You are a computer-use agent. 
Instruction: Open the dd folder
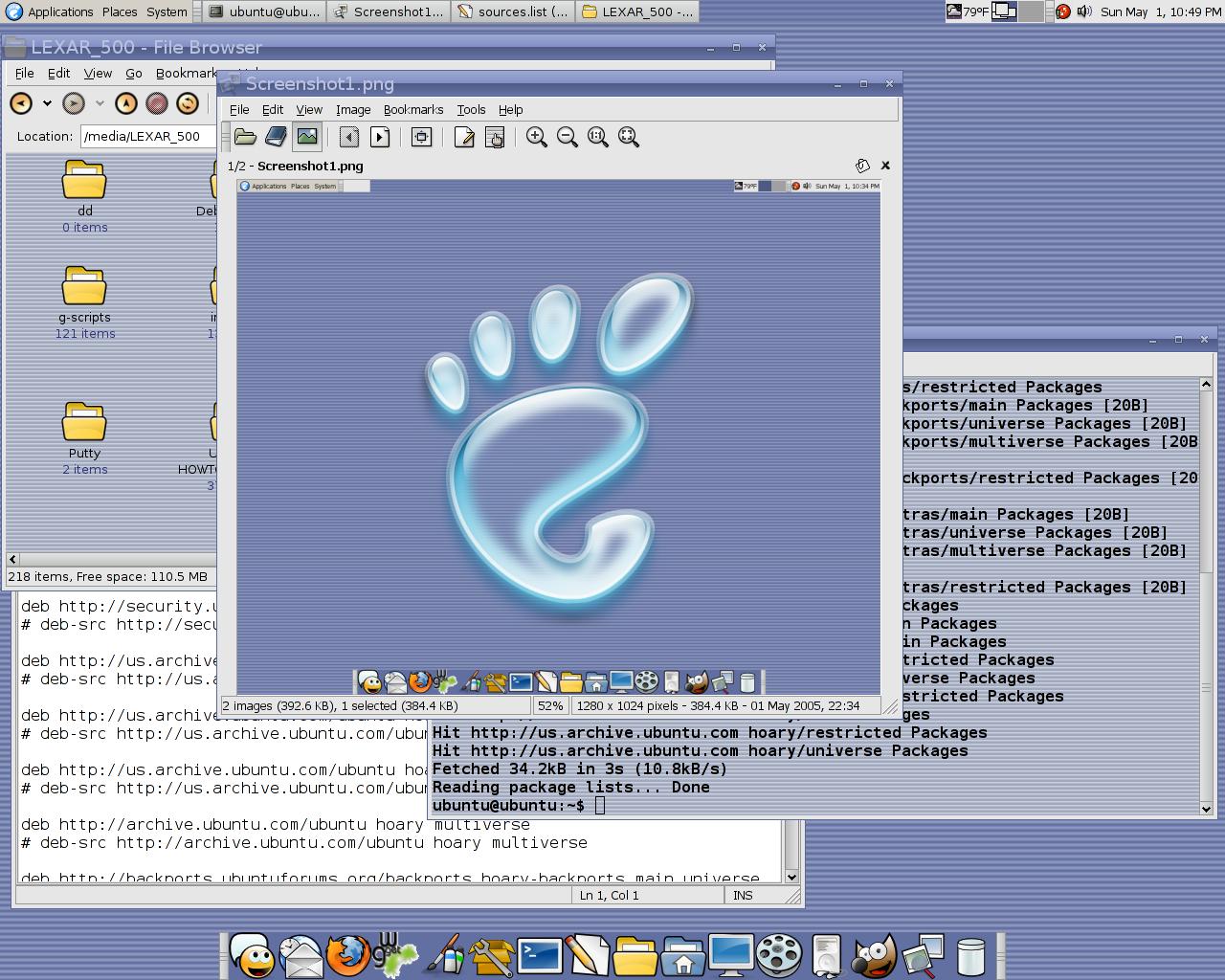(x=84, y=182)
